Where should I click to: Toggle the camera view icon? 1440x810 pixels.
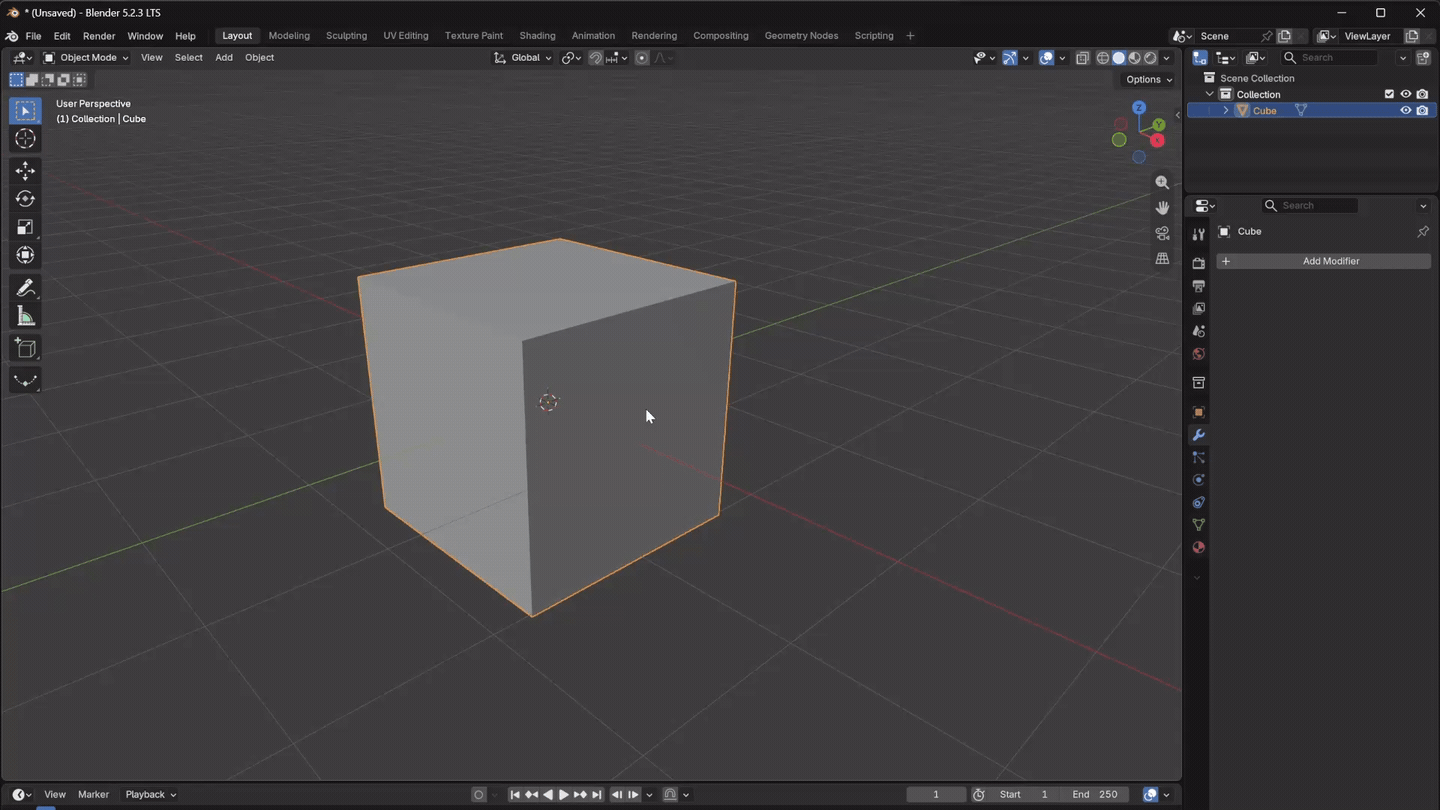click(x=1162, y=233)
